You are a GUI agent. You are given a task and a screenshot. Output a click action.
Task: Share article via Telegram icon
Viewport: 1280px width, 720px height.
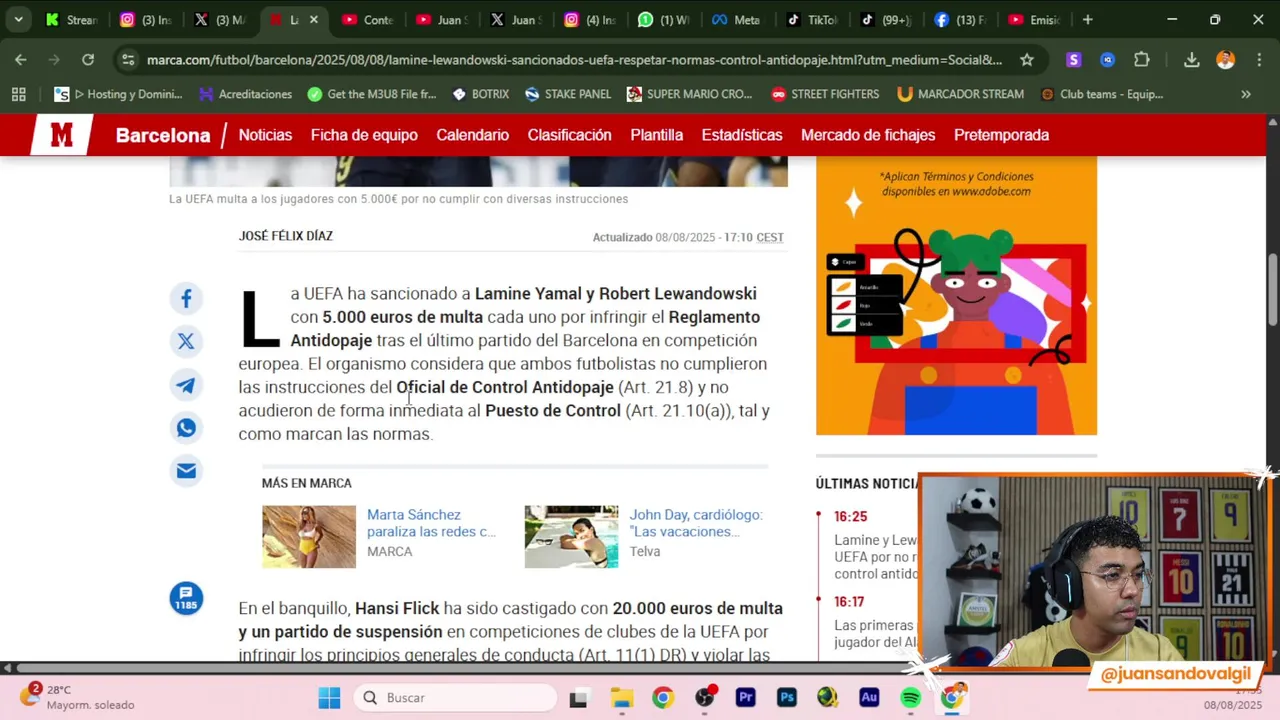point(186,385)
